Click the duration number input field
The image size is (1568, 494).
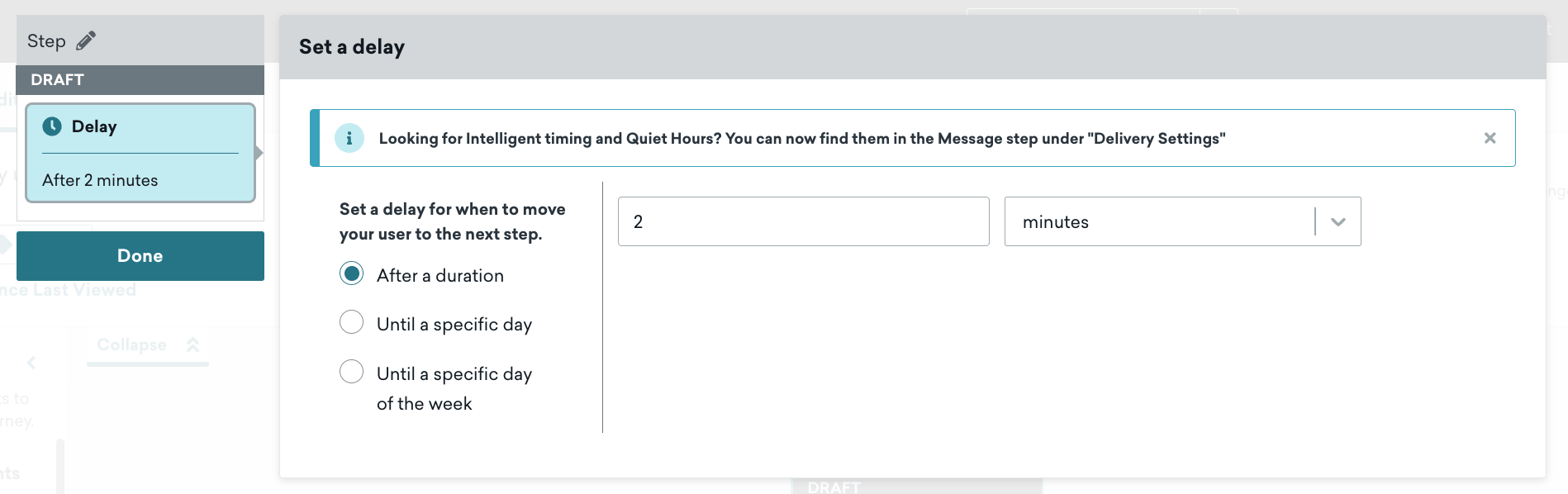[803, 221]
